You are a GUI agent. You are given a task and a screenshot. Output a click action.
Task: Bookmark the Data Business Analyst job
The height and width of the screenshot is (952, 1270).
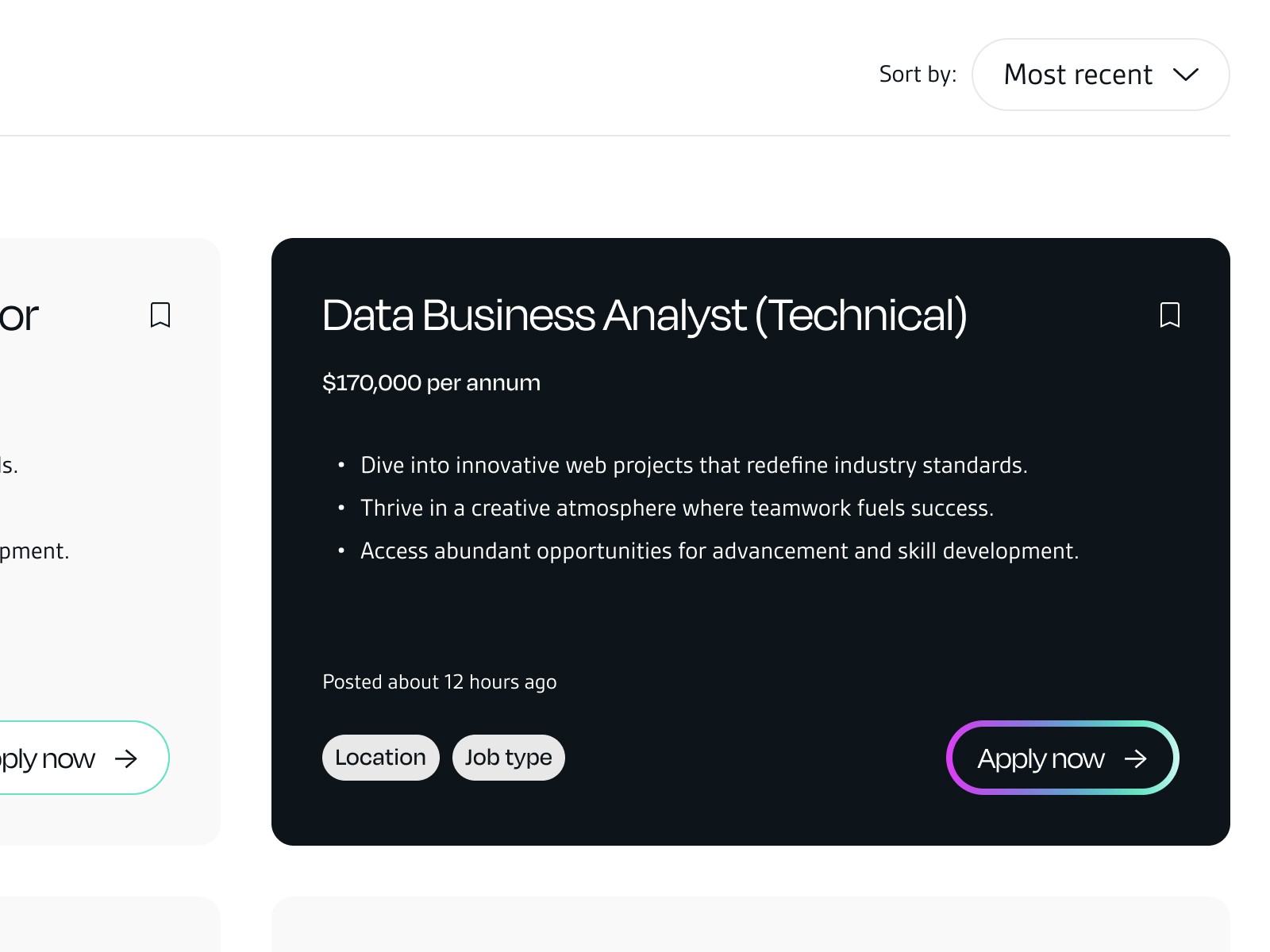1169,315
